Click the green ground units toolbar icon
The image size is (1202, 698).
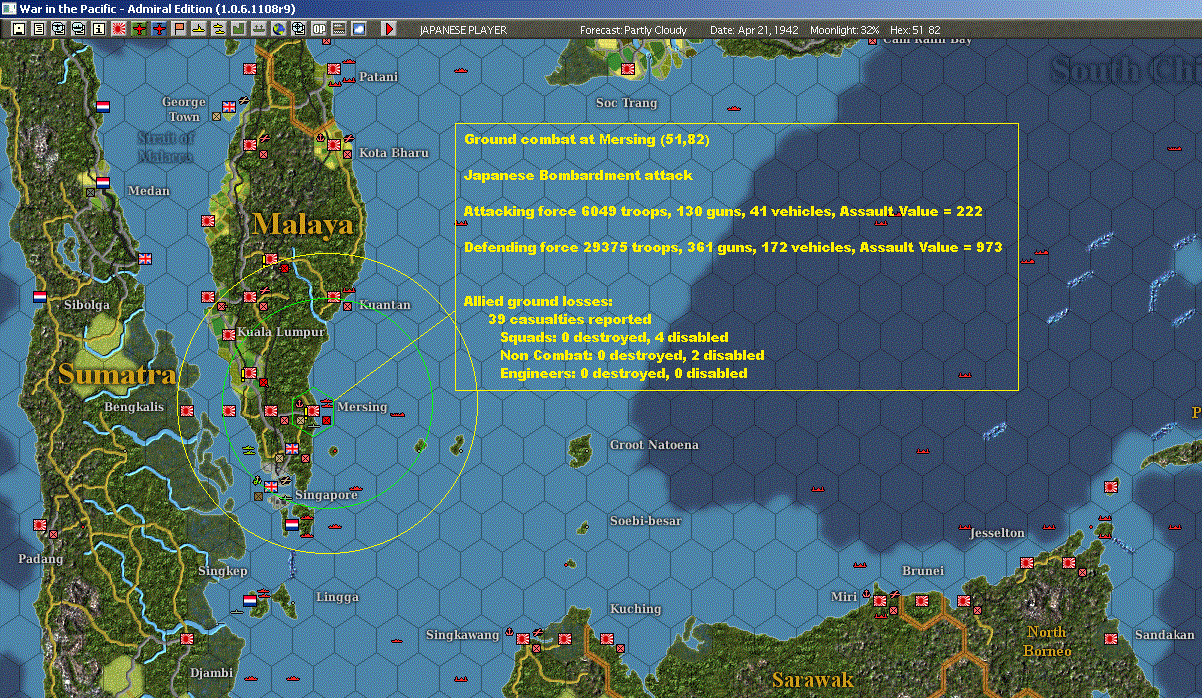[x=258, y=29]
